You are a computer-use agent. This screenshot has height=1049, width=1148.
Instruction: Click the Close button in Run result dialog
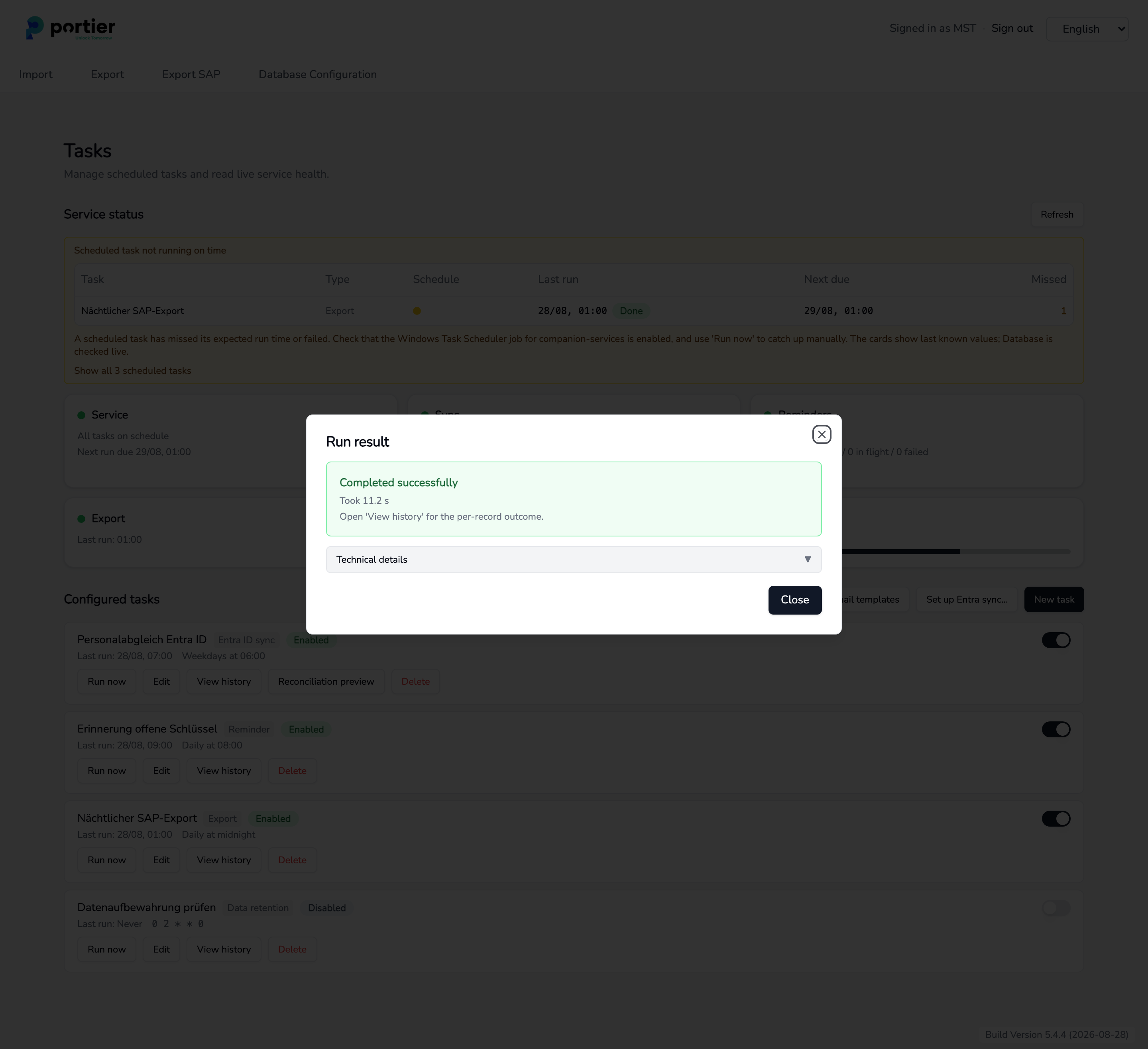(x=794, y=600)
